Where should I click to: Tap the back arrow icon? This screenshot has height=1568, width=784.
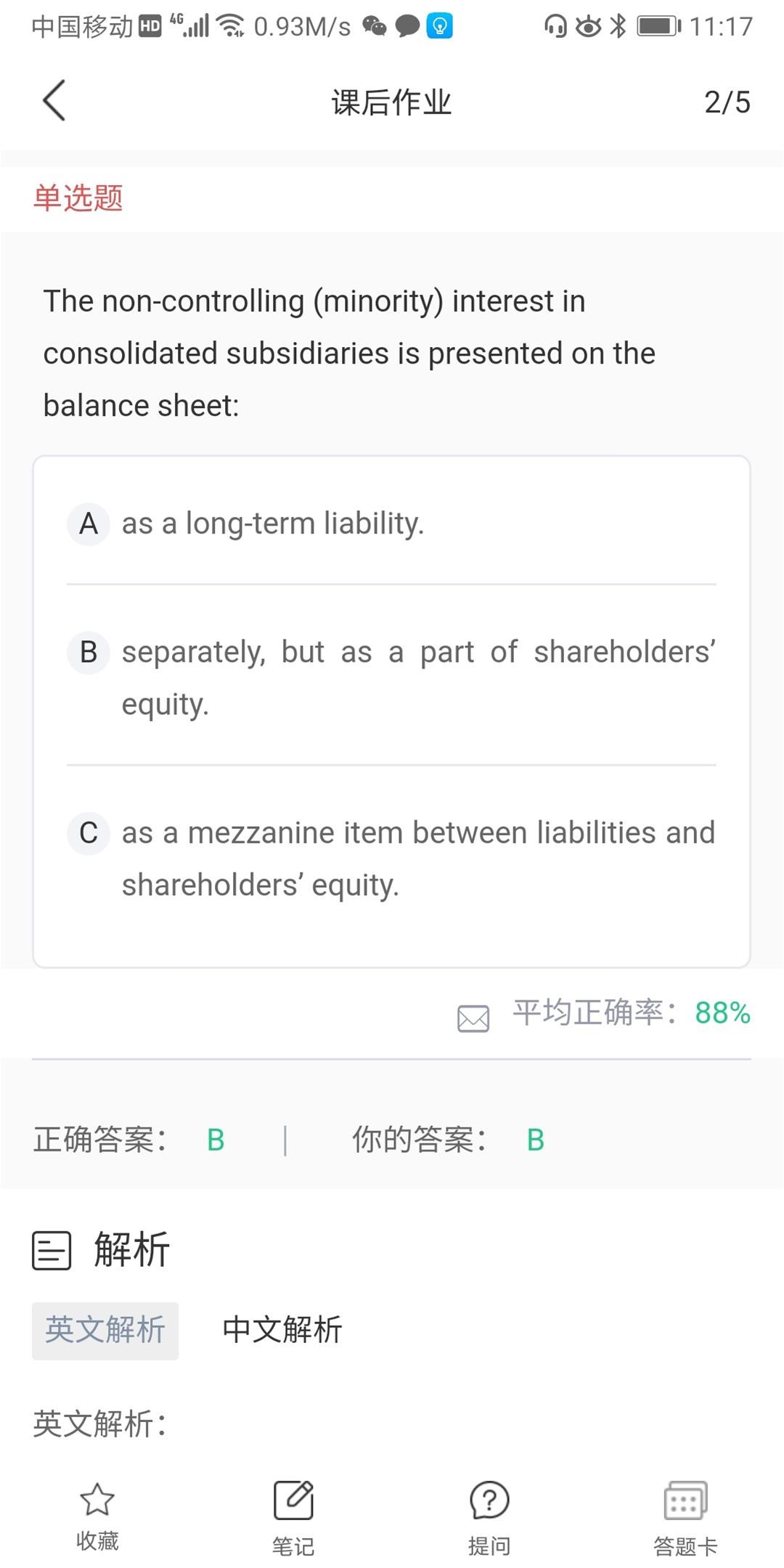click(54, 100)
